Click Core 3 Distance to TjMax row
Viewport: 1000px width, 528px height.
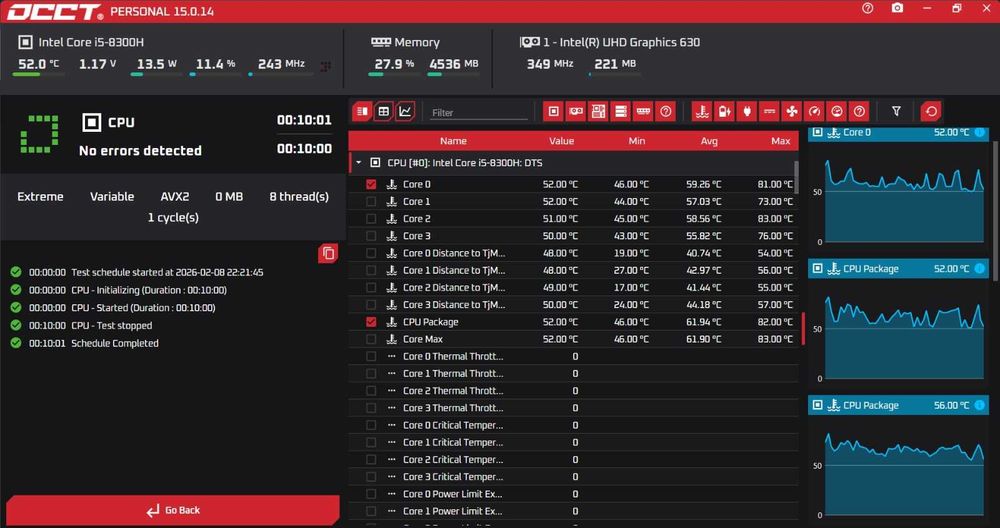(x=573, y=305)
